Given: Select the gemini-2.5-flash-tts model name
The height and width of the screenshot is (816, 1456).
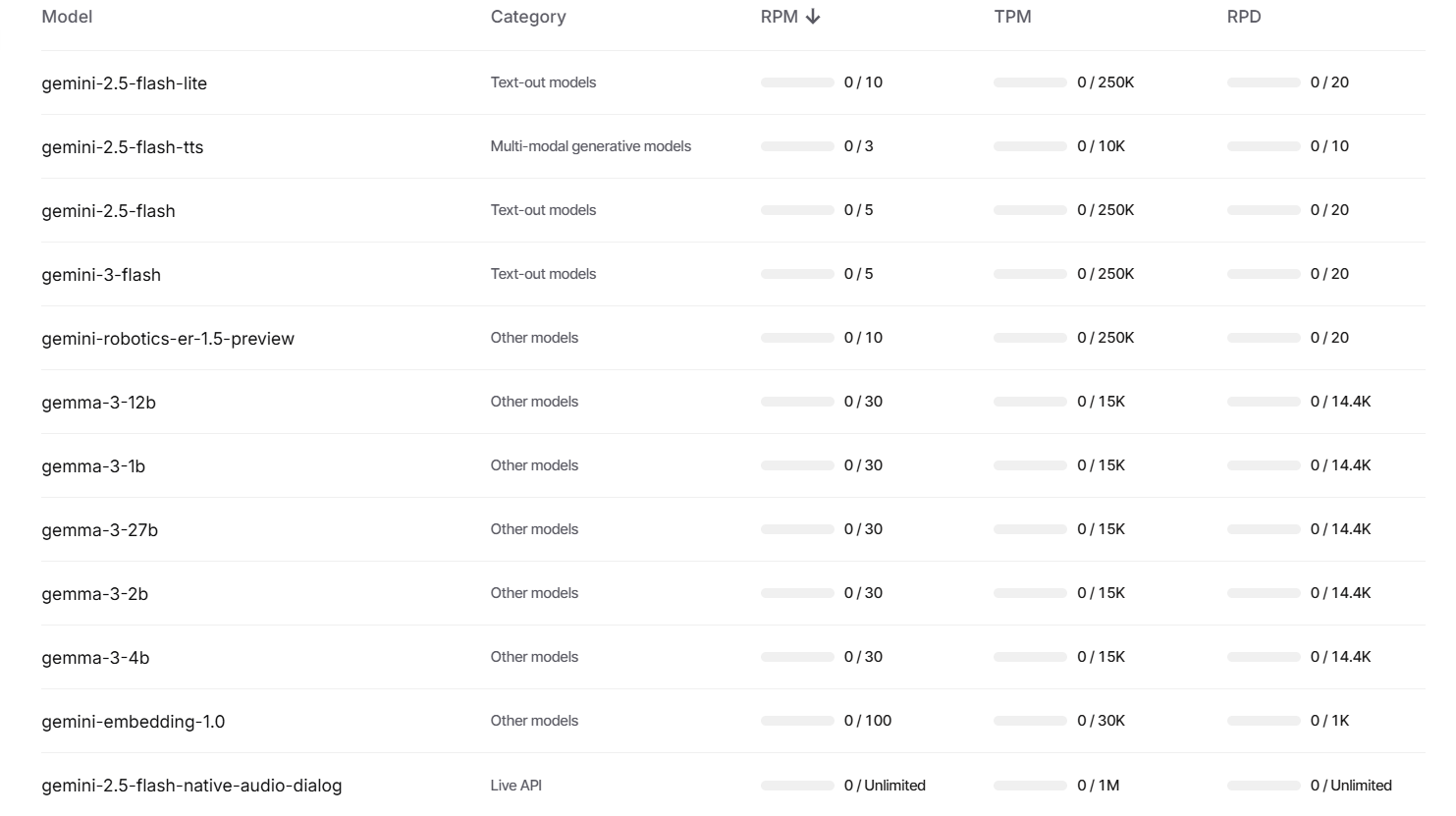Looking at the screenshot, I should (x=123, y=147).
